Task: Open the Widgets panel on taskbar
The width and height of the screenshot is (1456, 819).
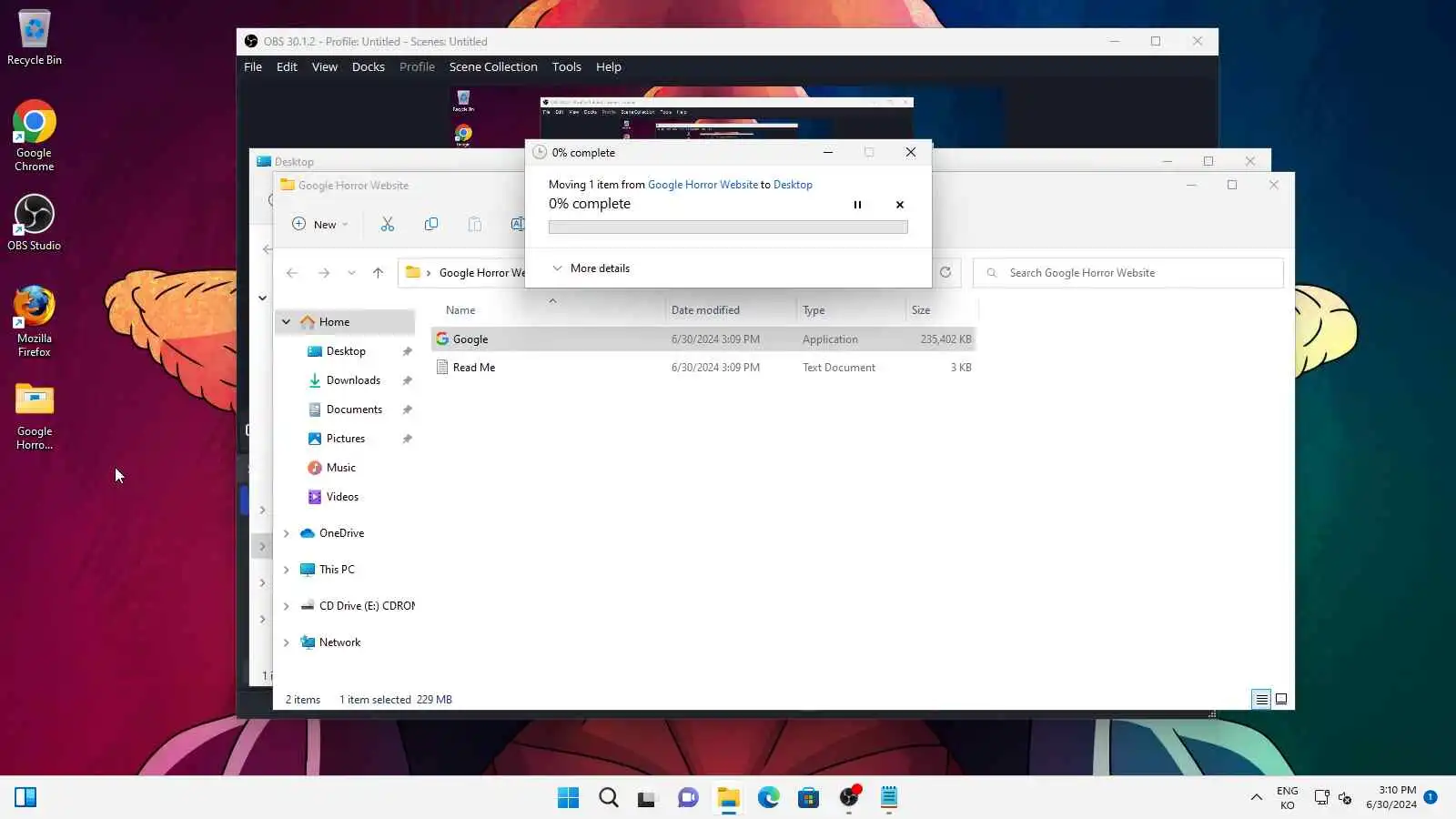Action: (25, 798)
